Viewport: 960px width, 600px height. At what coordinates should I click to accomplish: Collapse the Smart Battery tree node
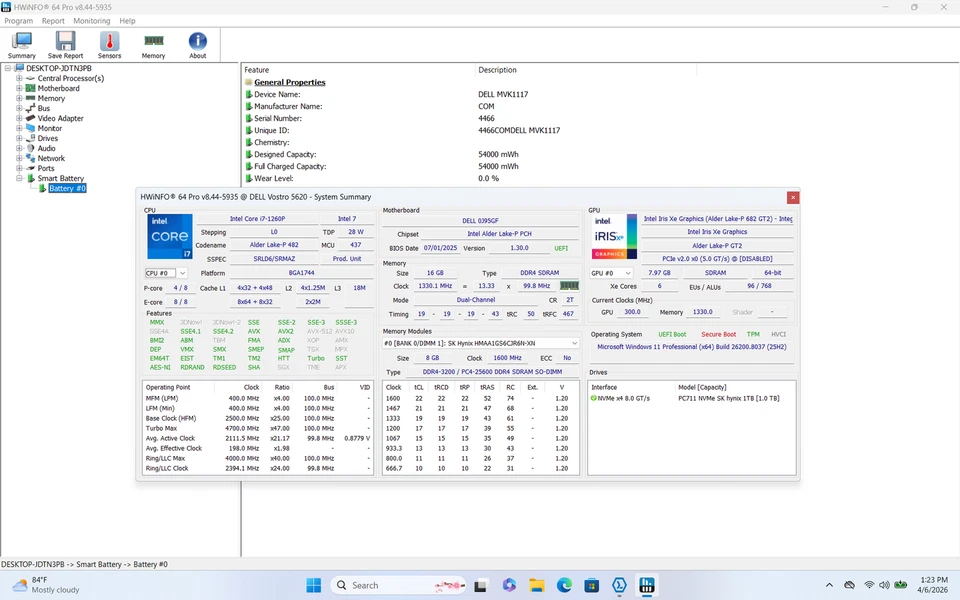pos(19,178)
